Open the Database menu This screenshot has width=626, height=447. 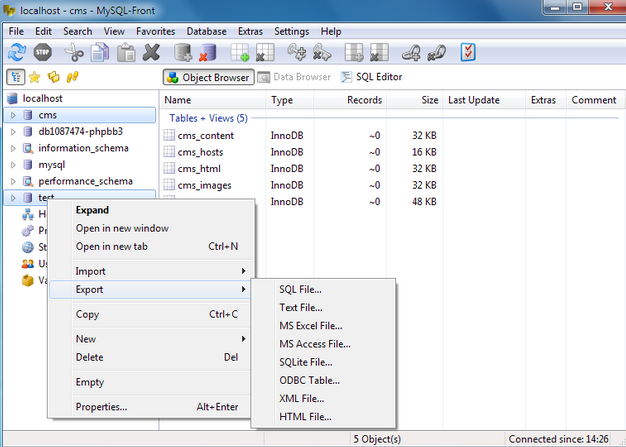206,31
